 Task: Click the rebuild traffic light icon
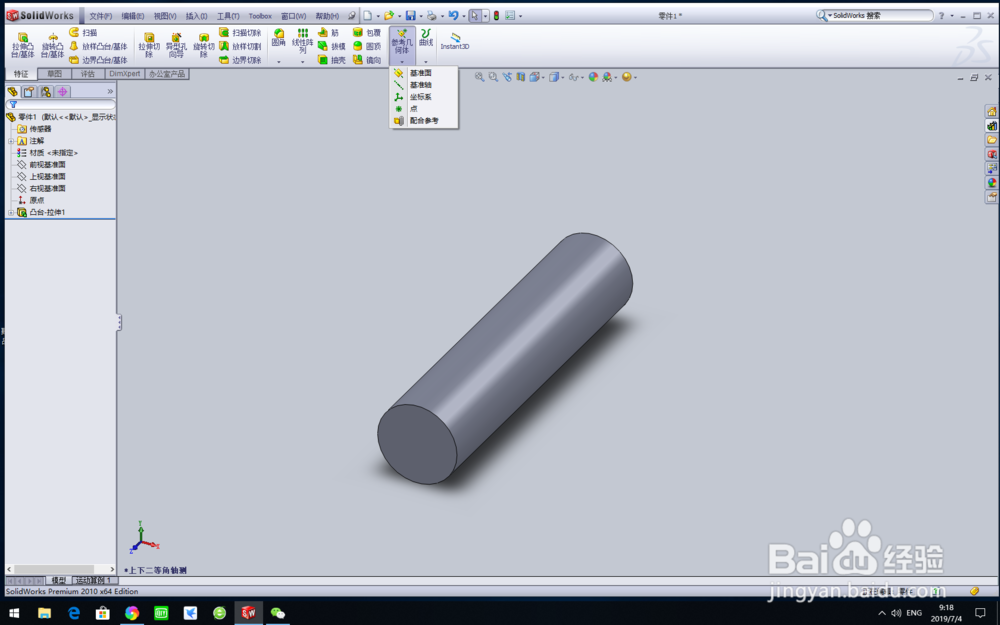pos(496,15)
